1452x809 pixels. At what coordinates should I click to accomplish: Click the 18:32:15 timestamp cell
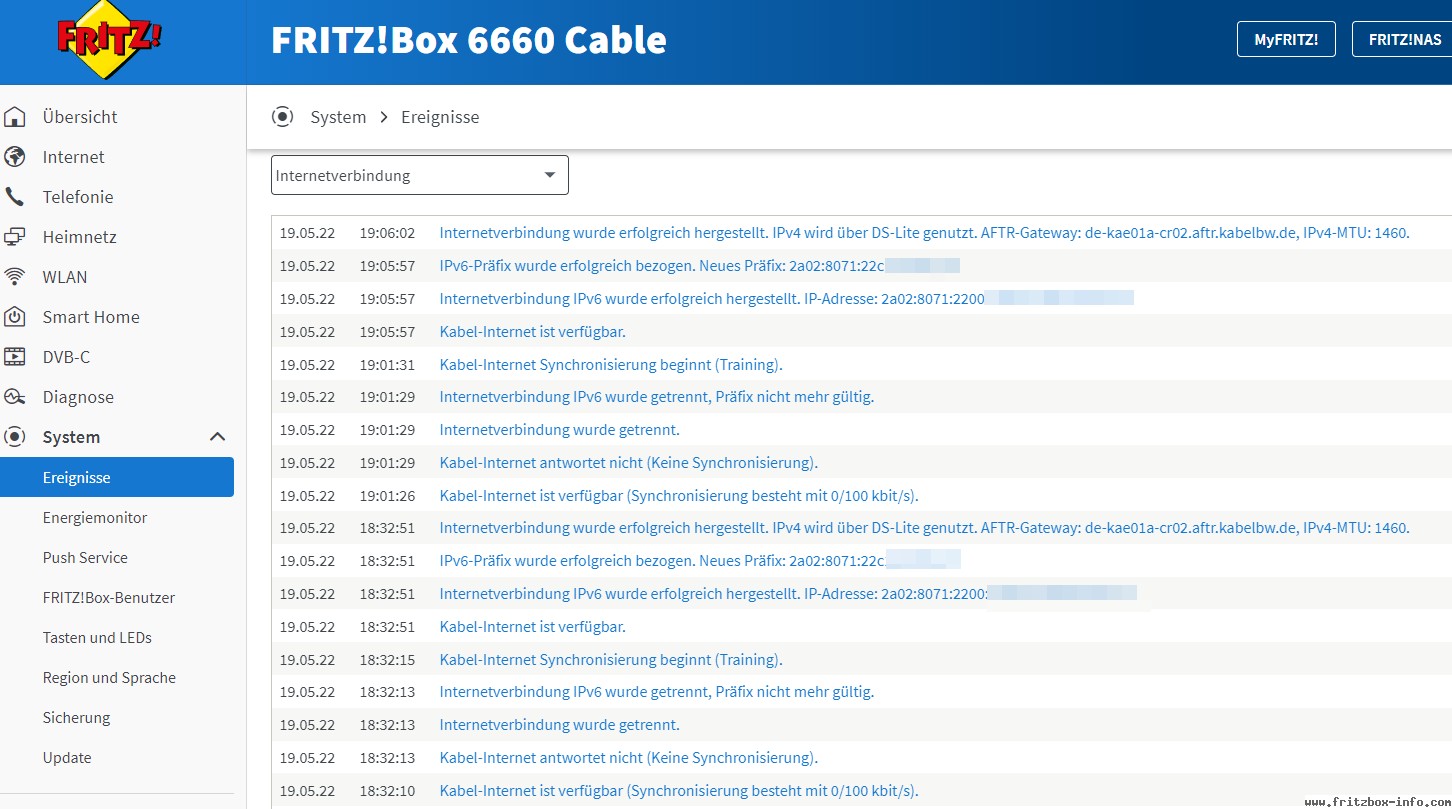click(387, 660)
